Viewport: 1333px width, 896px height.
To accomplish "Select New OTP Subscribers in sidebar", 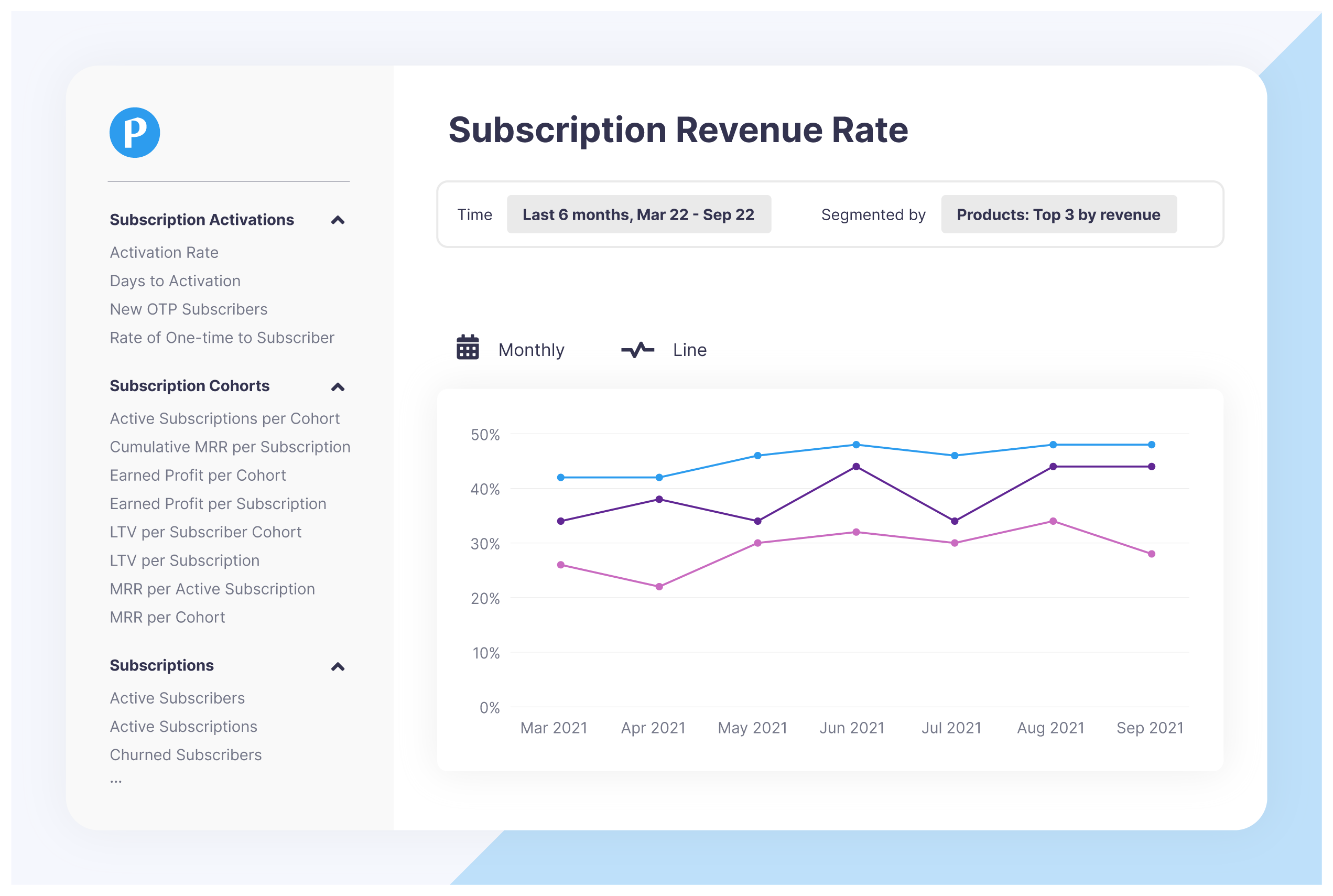I will pos(189,309).
